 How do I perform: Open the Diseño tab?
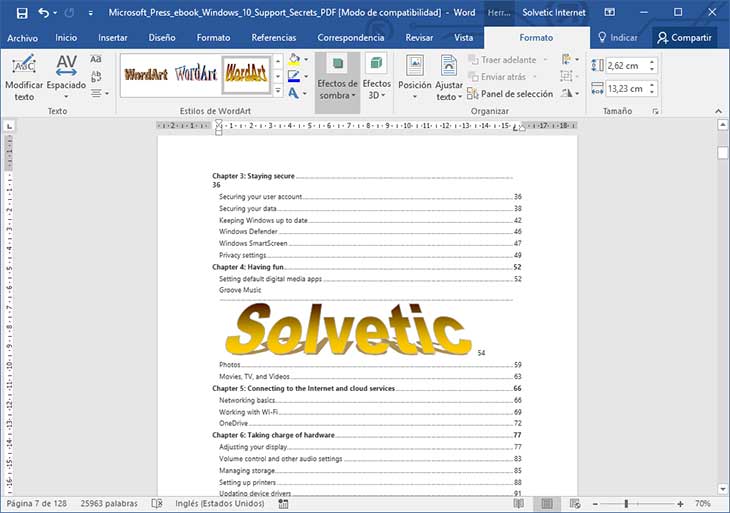162,38
